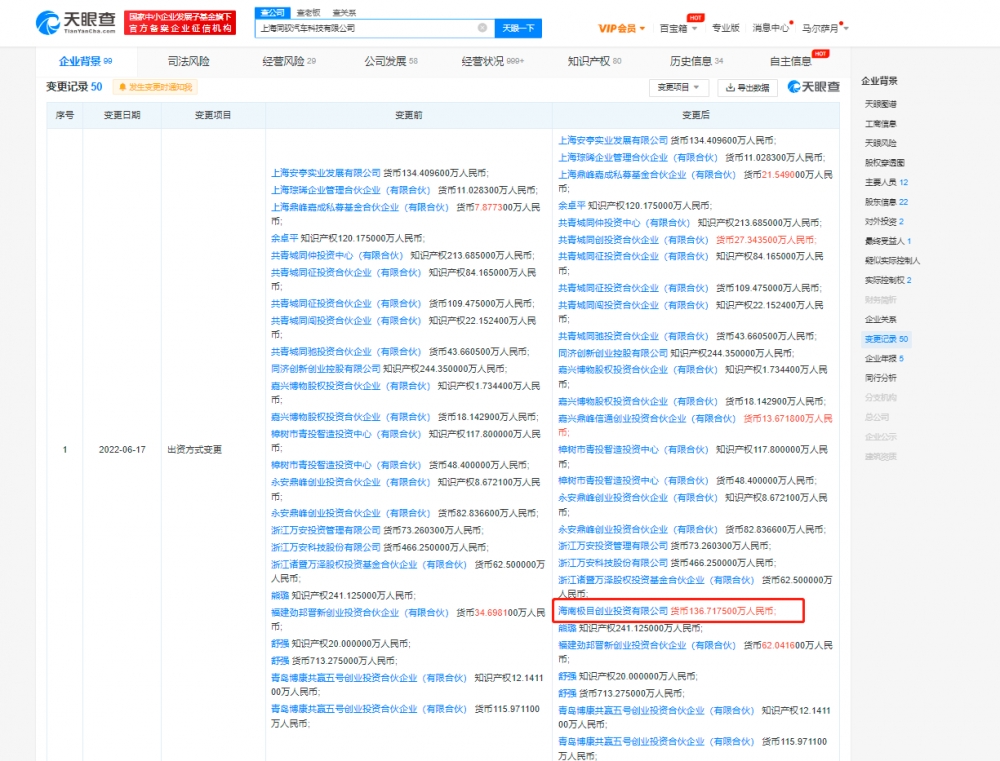Switch to the 查关系 search tab
Viewport: 1000px width, 761px height.
[x=344, y=13]
